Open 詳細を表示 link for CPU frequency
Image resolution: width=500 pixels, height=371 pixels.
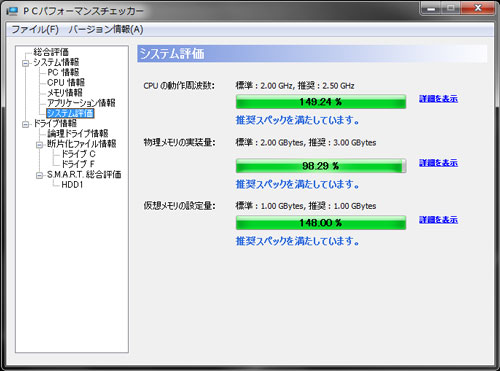click(x=438, y=99)
